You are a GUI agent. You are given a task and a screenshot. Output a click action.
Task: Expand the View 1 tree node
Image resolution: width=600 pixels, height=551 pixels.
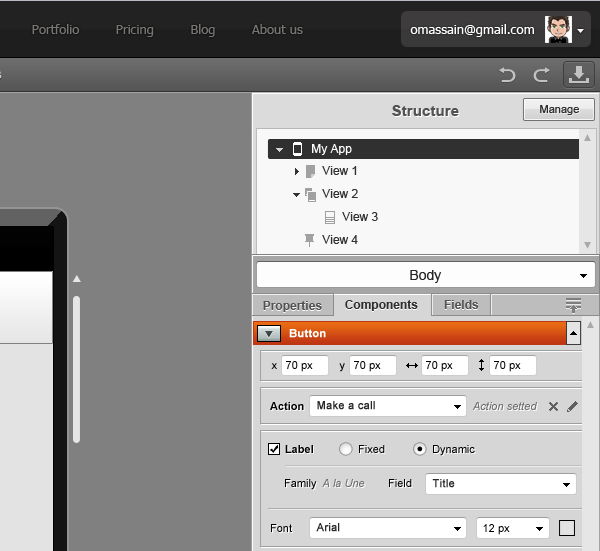coord(297,171)
